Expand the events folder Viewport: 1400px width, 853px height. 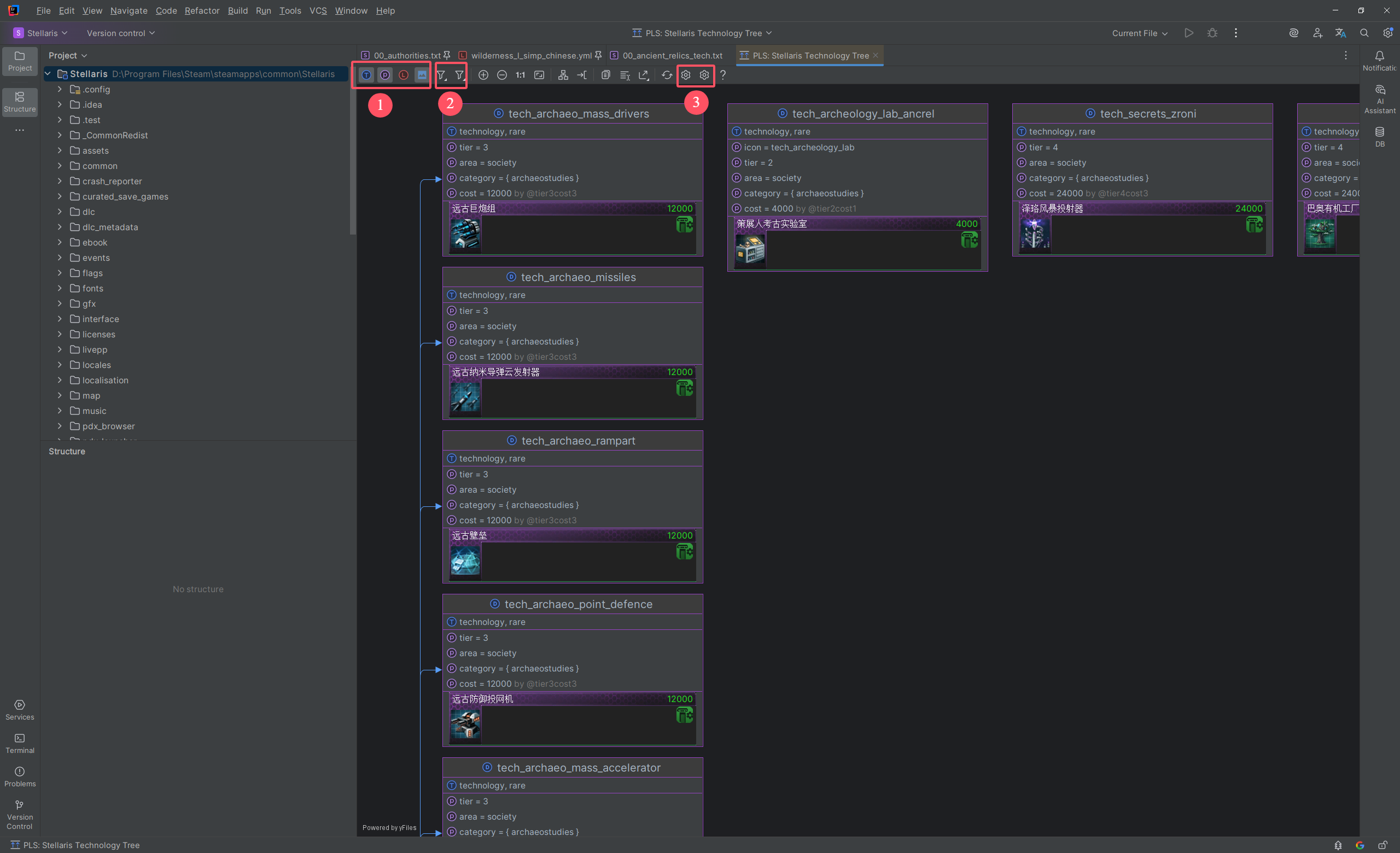point(60,258)
